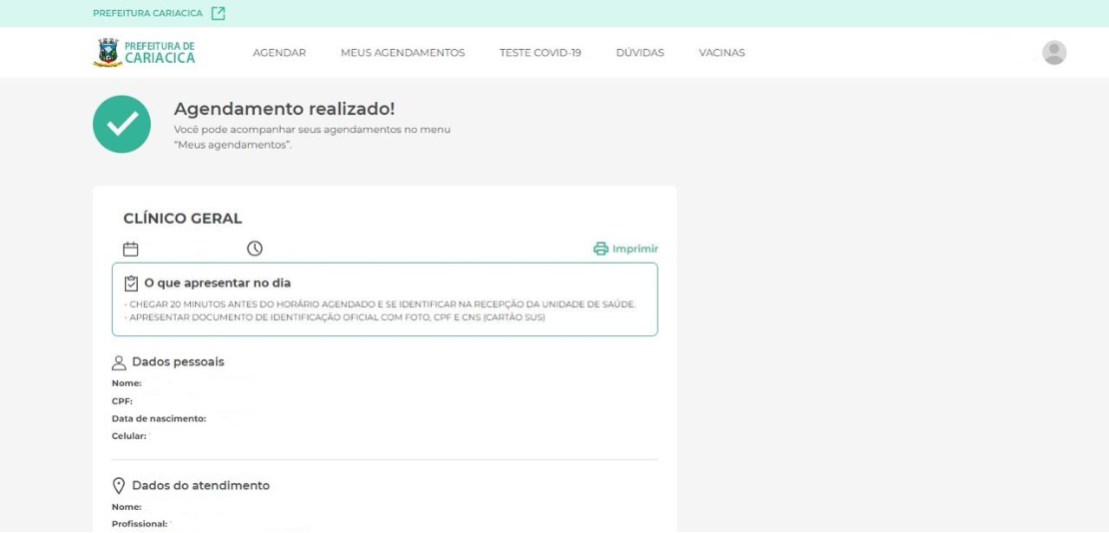Click the Agendamento realizado heading
The height and width of the screenshot is (533, 1109).
(284, 110)
